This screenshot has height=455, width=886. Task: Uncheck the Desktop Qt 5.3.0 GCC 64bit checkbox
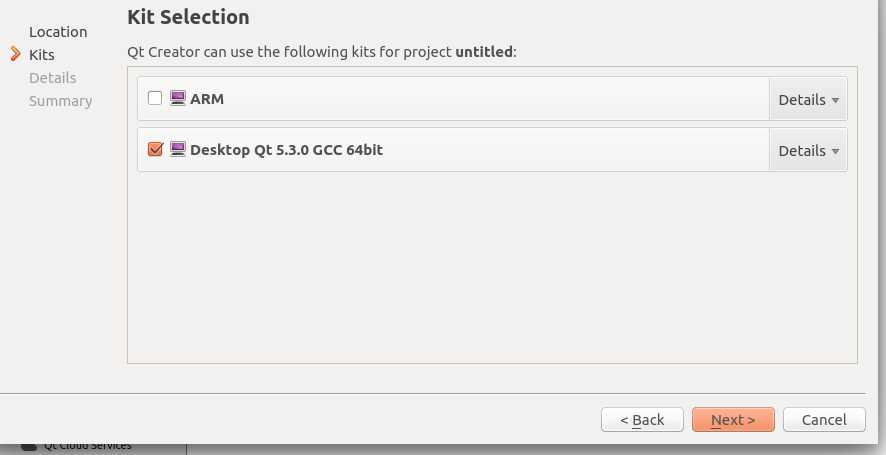(x=155, y=149)
